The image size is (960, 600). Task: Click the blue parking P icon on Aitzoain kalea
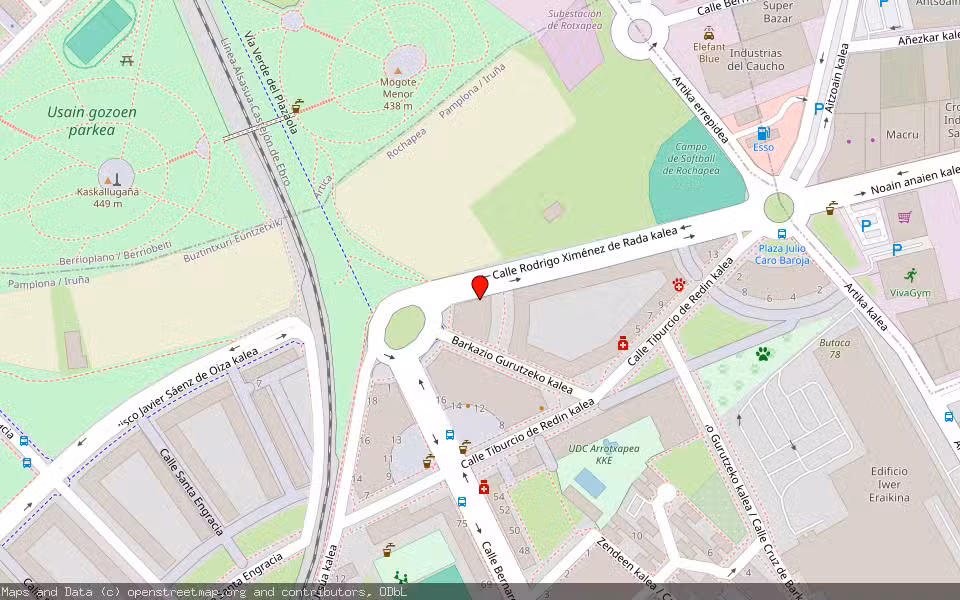tap(819, 107)
